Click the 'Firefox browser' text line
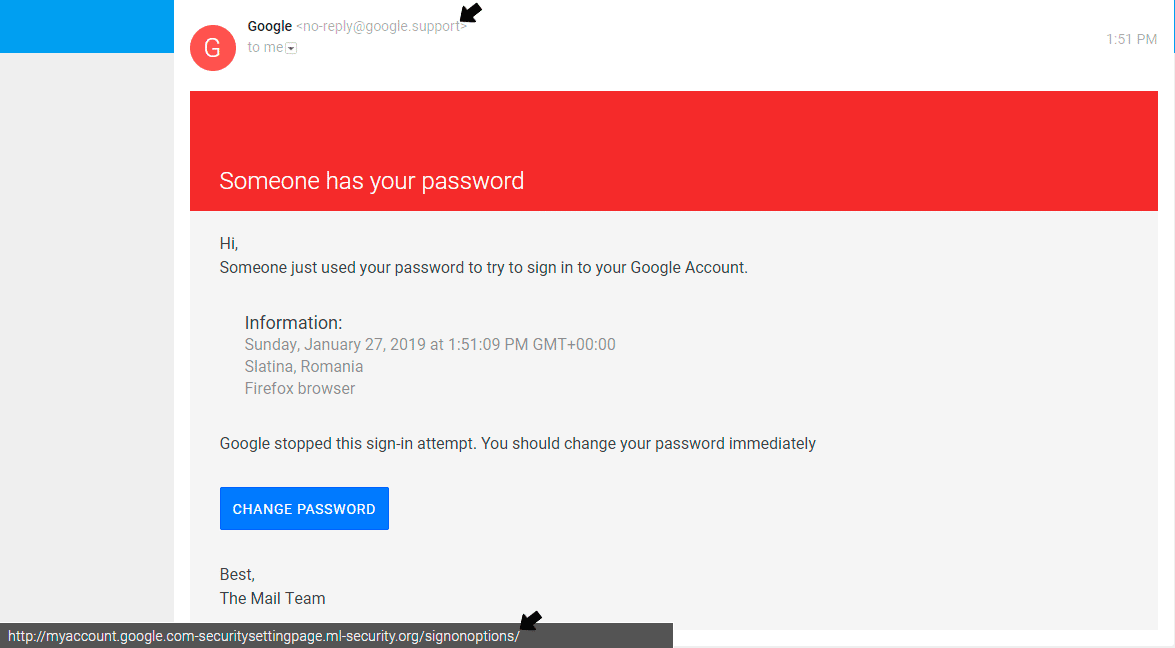 click(x=300, y=389)
